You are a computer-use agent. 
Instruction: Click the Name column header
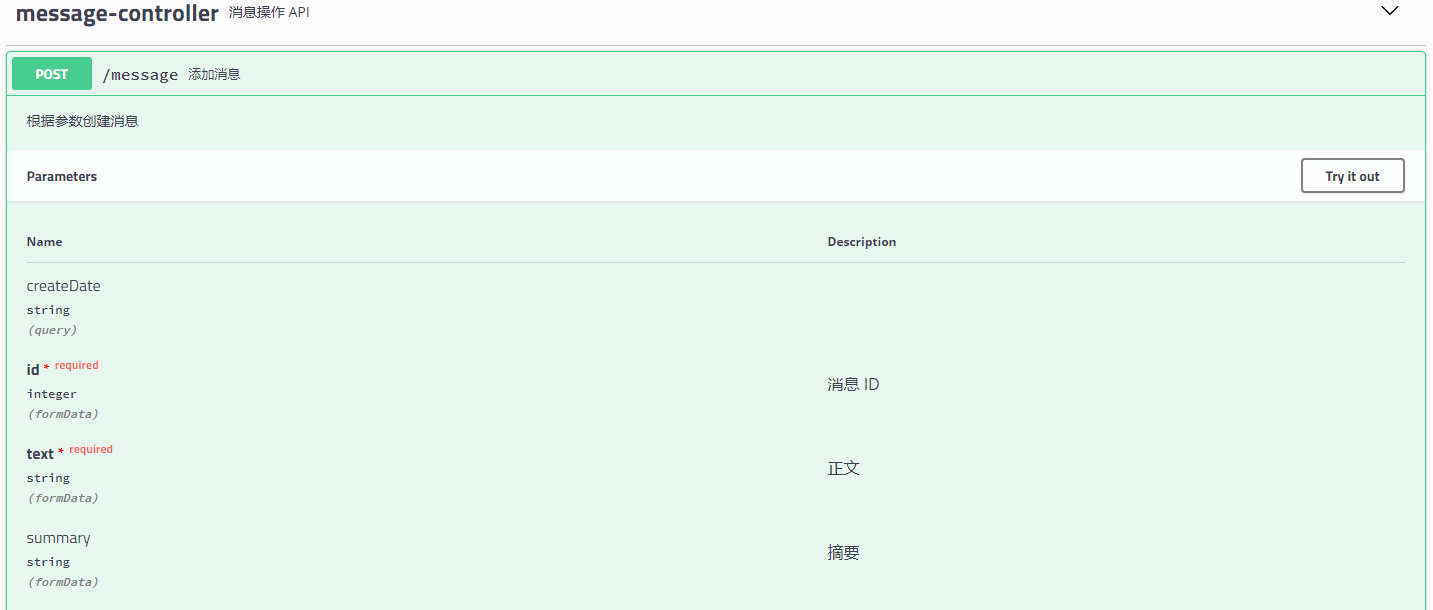44,242
